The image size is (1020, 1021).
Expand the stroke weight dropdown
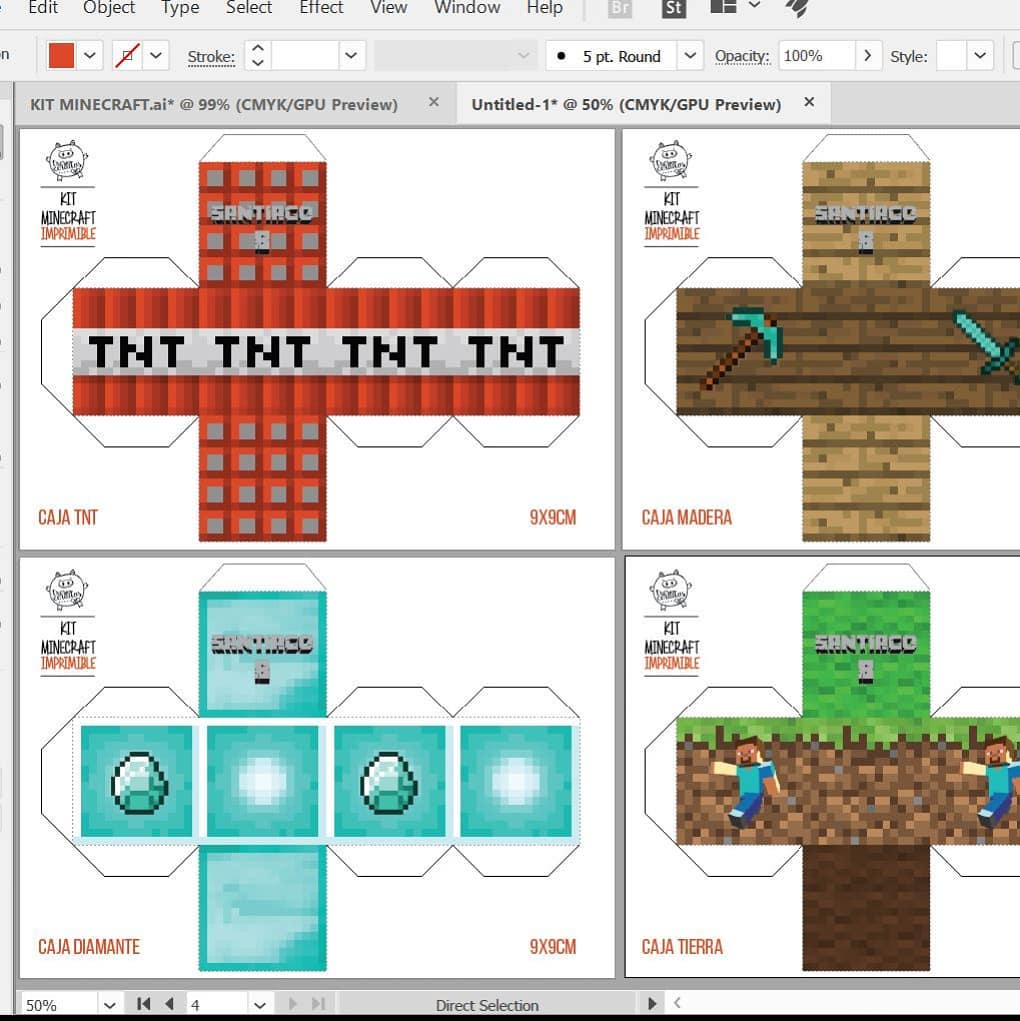coord(351,55)
